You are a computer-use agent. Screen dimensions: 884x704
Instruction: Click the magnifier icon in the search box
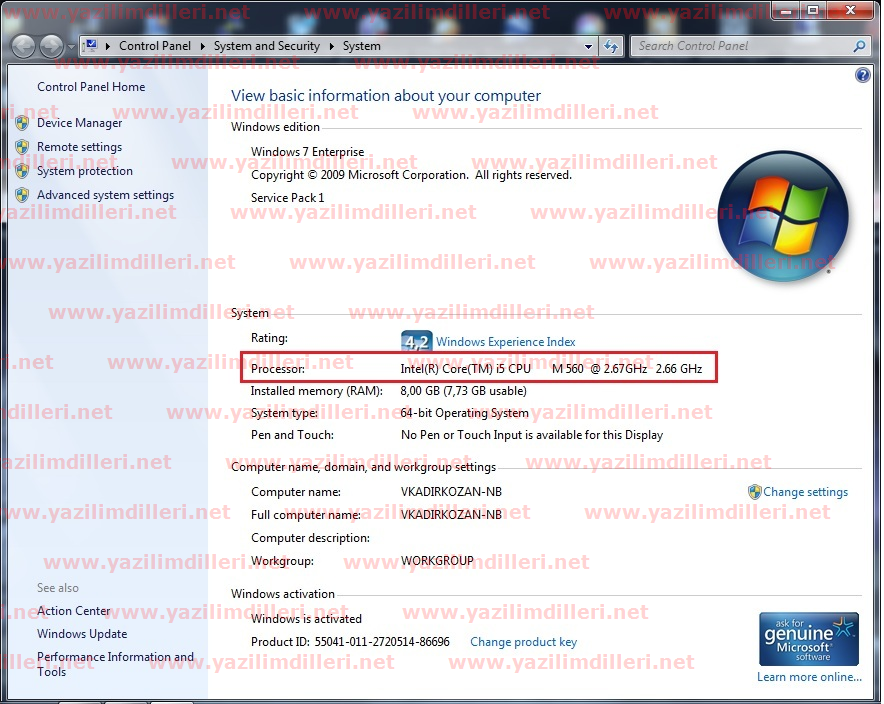pos(859,46)
